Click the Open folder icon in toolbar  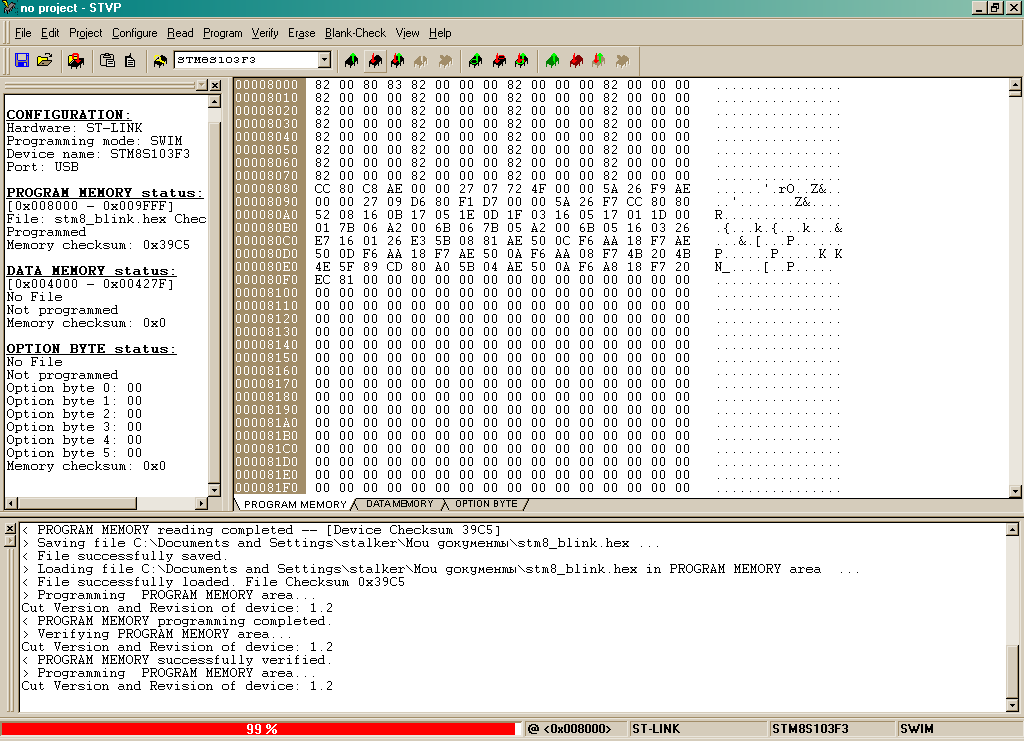click(44, 60)
